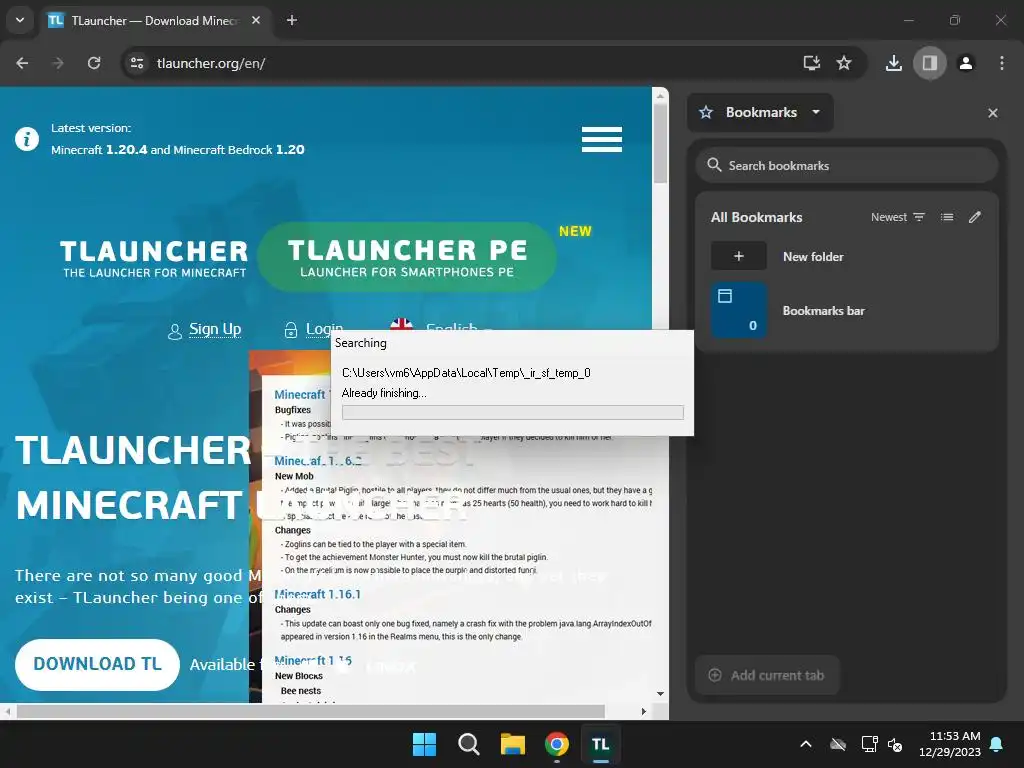Open File Explorer from taskbar

513,744
